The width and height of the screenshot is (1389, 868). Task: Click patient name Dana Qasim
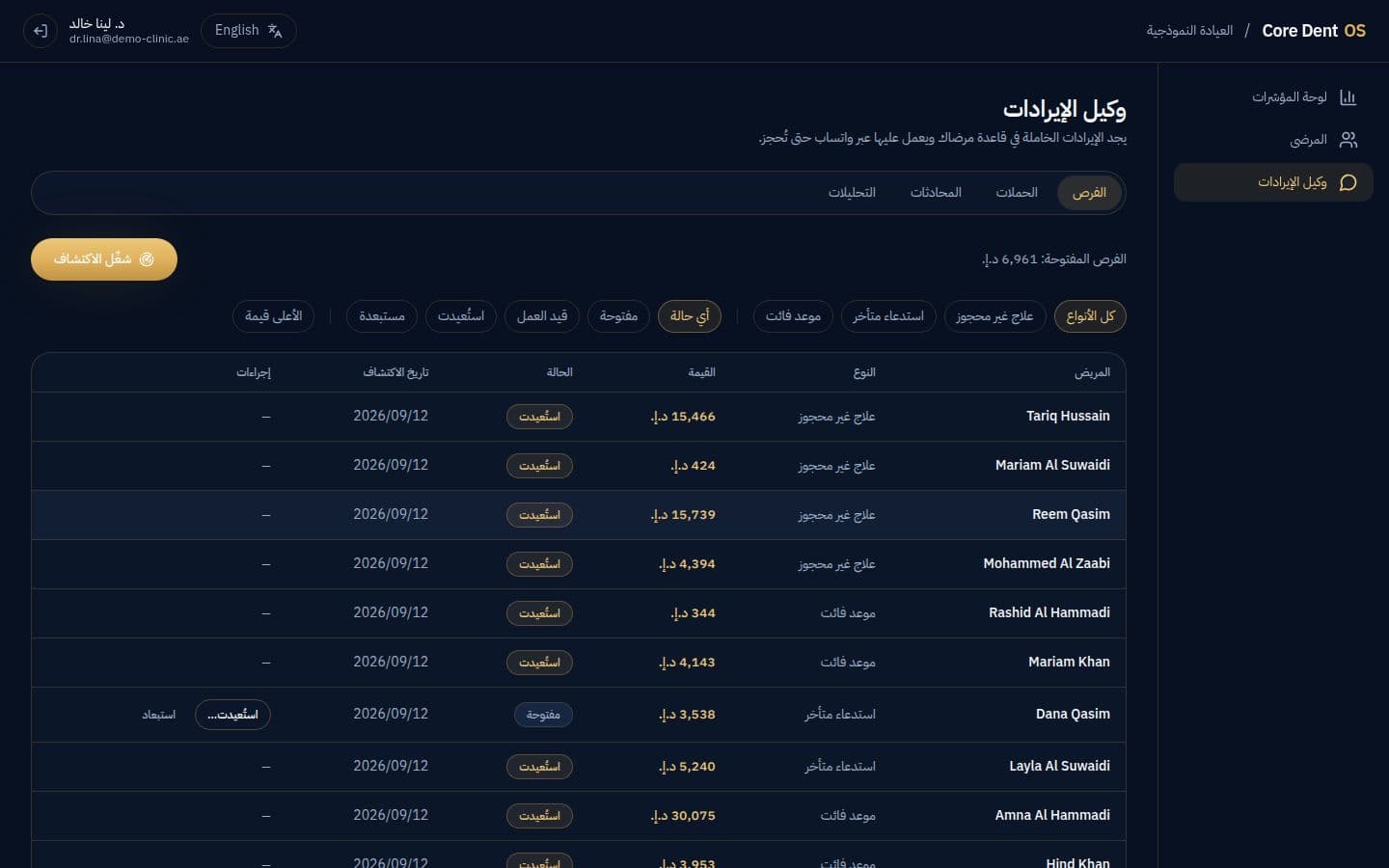point(1073,715)
